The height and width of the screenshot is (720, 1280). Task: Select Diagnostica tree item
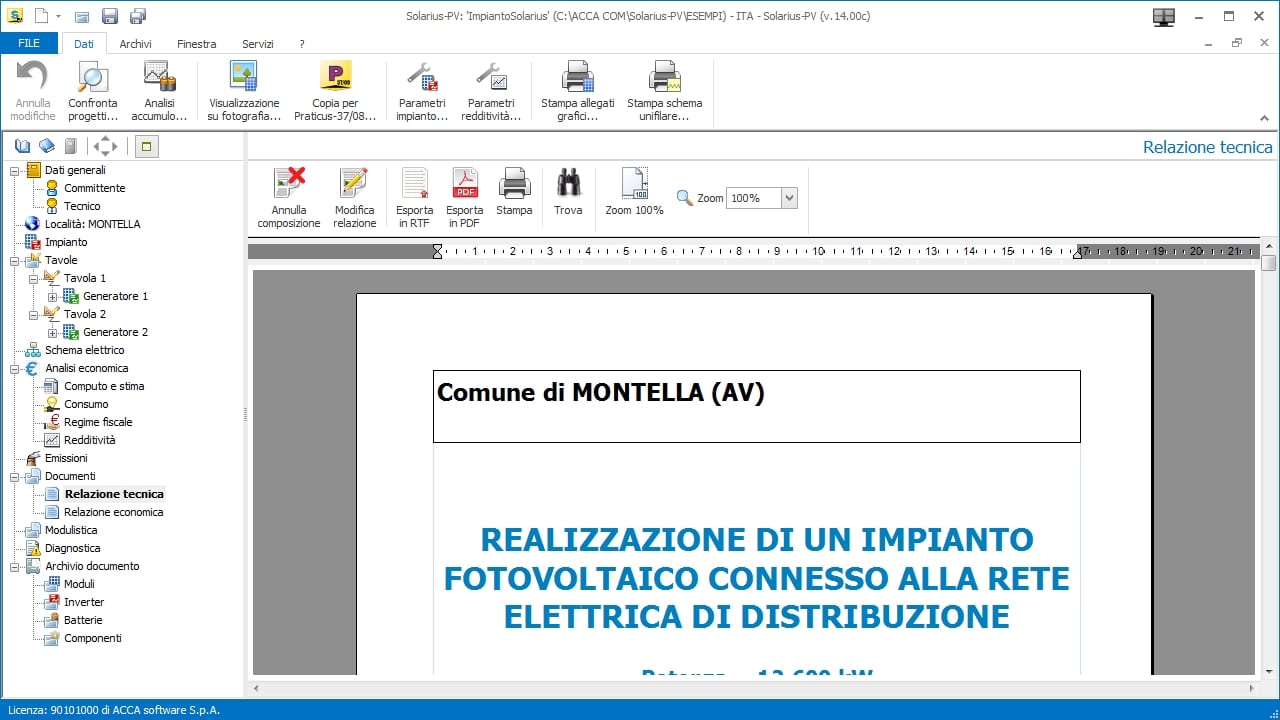click(x=72, y=548)
